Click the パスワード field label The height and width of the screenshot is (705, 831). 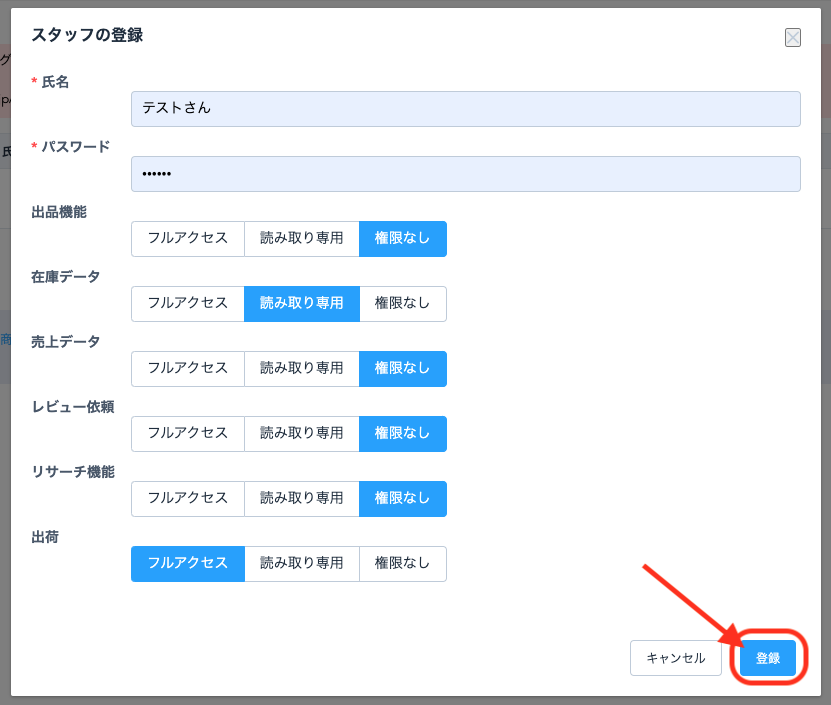click(76, 147)
